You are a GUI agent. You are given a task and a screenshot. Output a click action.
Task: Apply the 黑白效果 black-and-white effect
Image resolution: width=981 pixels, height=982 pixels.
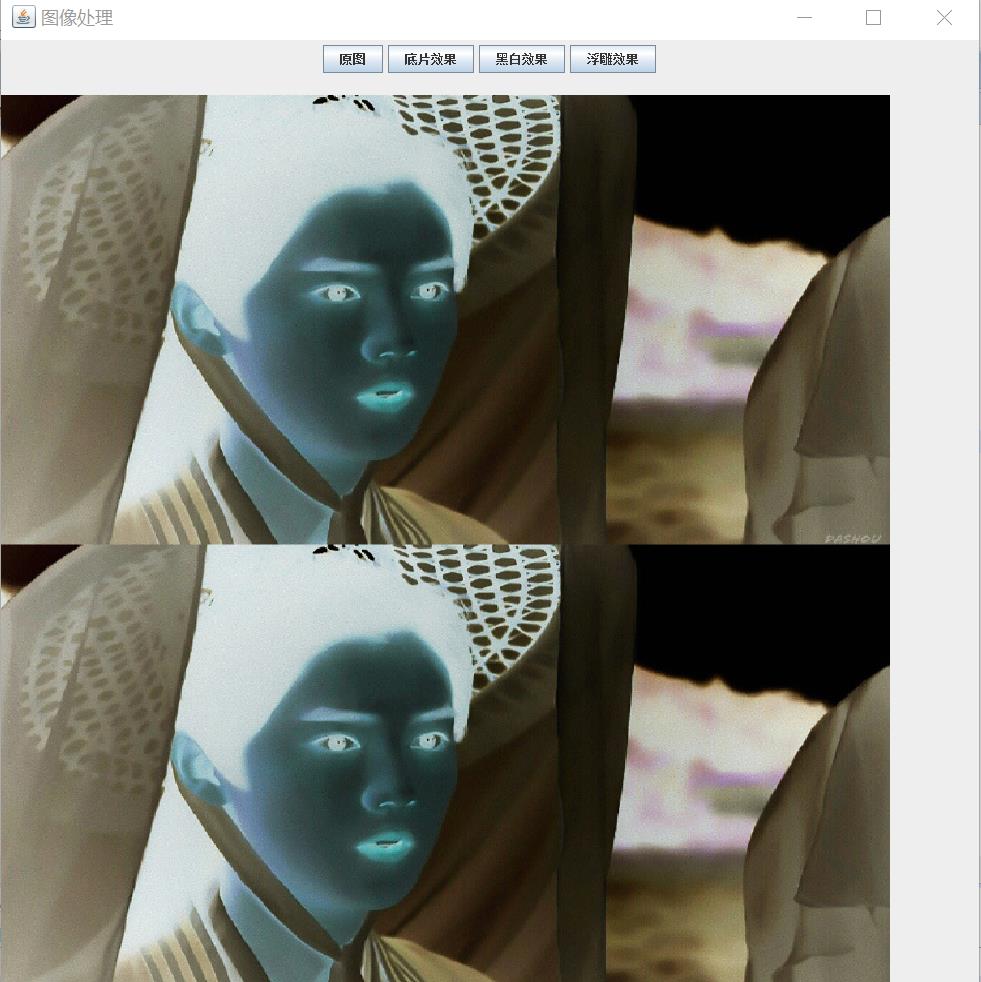pyautogui.click(x=522, y=59)
